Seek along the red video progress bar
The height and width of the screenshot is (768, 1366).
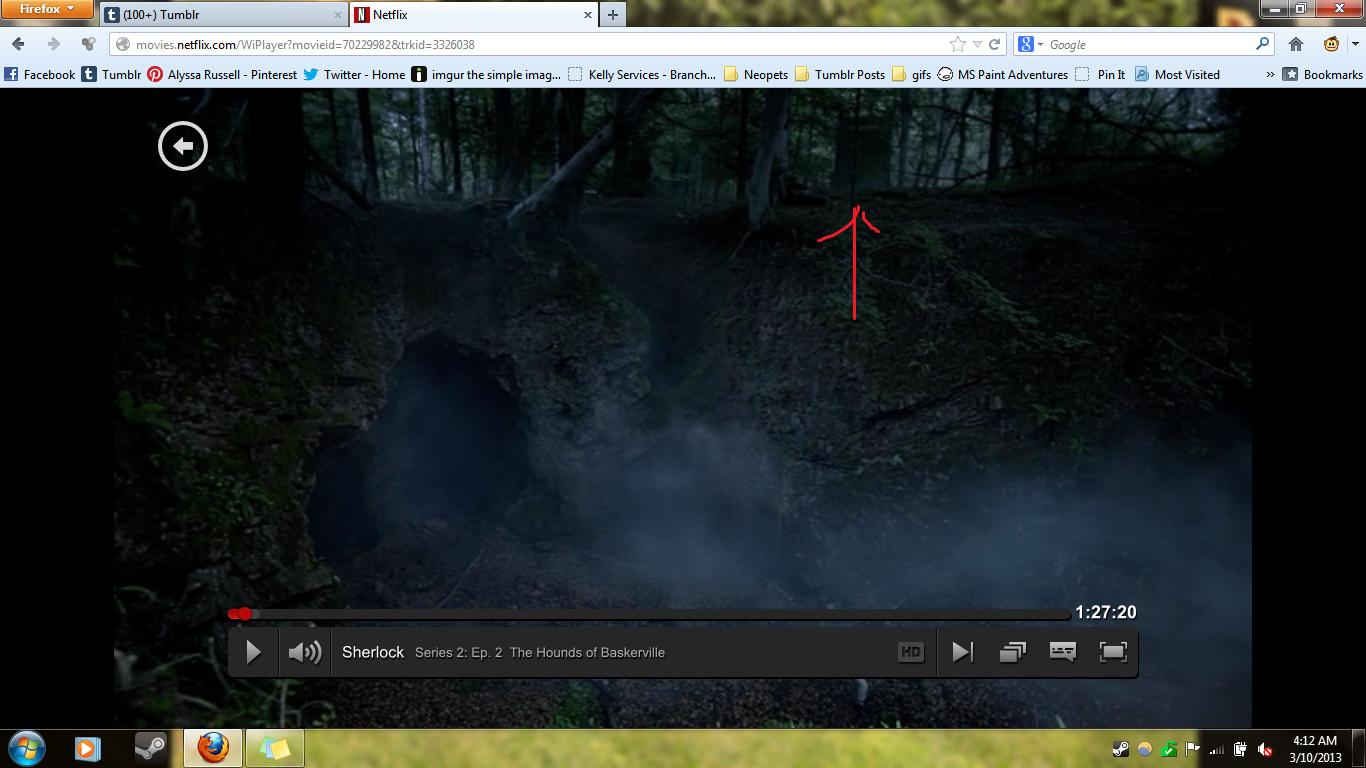(649, 614)
